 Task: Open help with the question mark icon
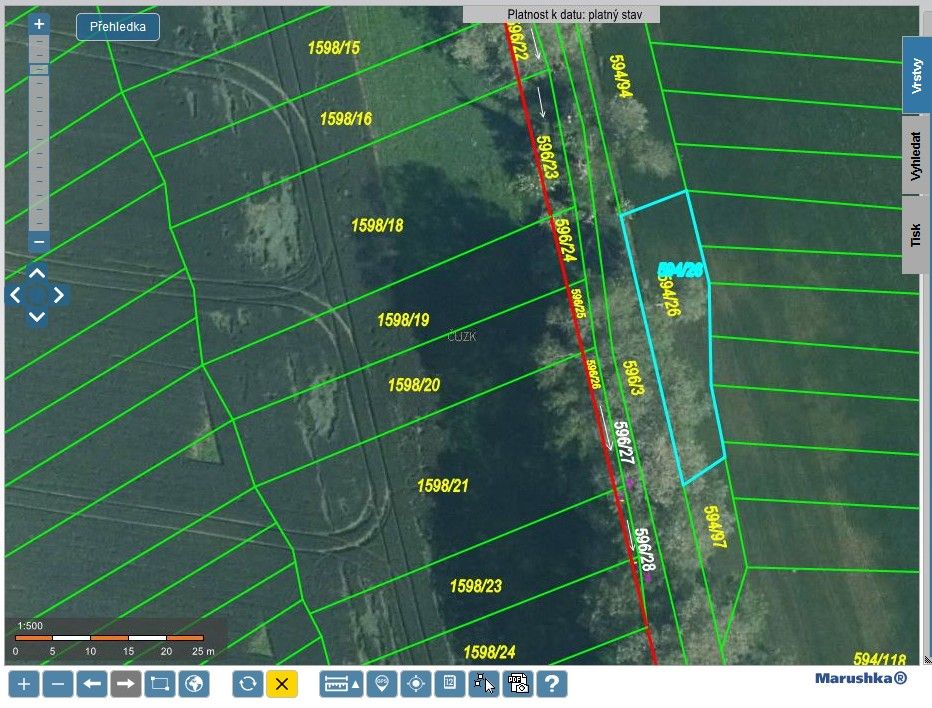(x=552, y=684)
